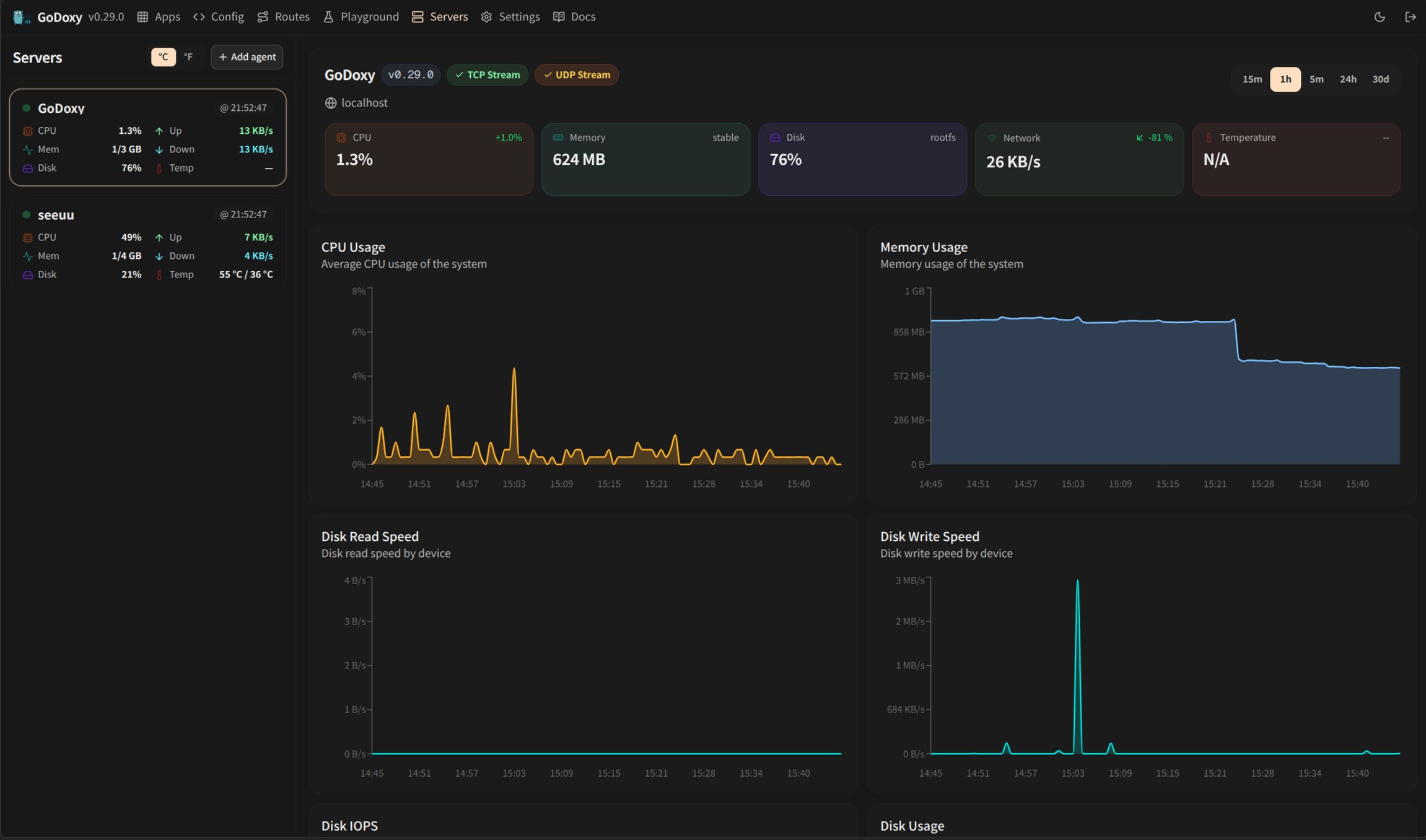Select the seeuu server card in the sidebar
This screenshot has height=840, width=1426.
click(147, 244)
